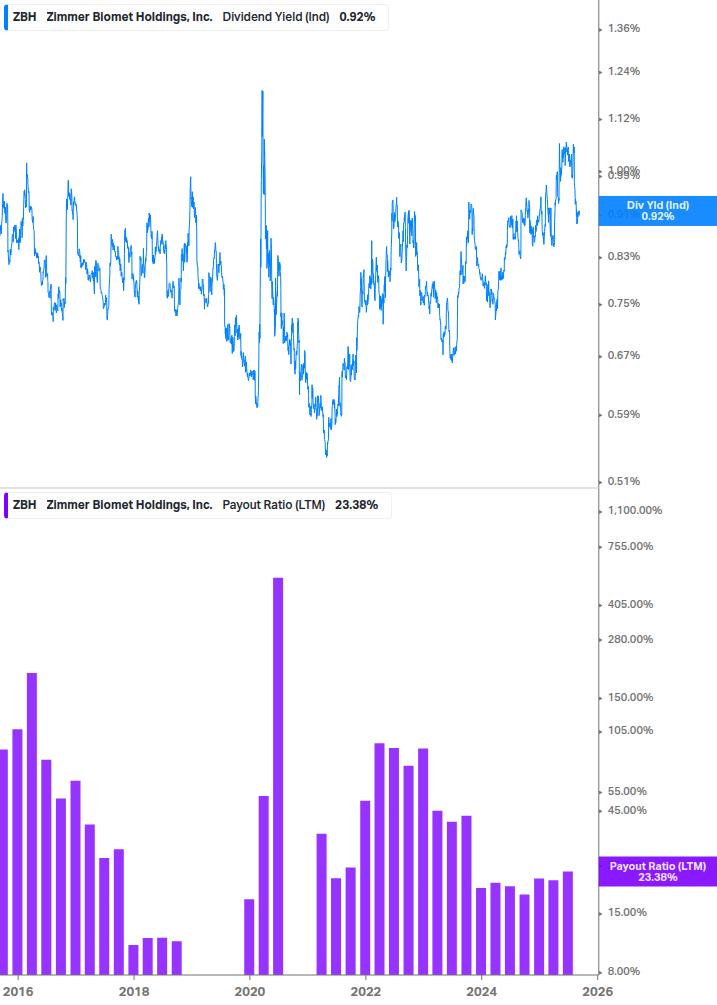Click the 1.36% yield axis label
The image size is (717, 1005).
(x=623, y=28)
